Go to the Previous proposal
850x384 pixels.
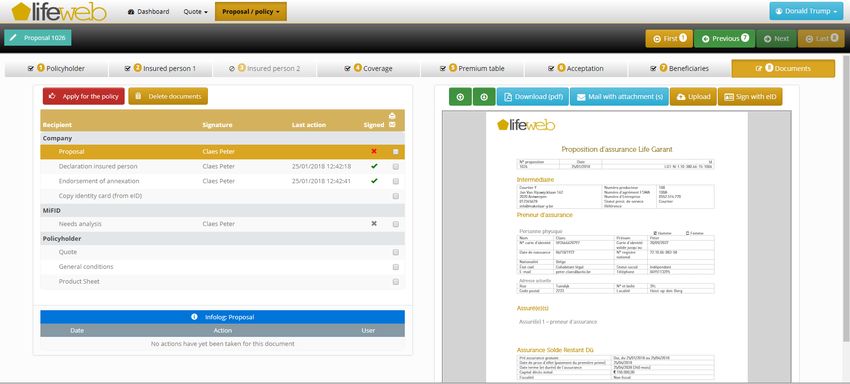click(x=724, y=39)
